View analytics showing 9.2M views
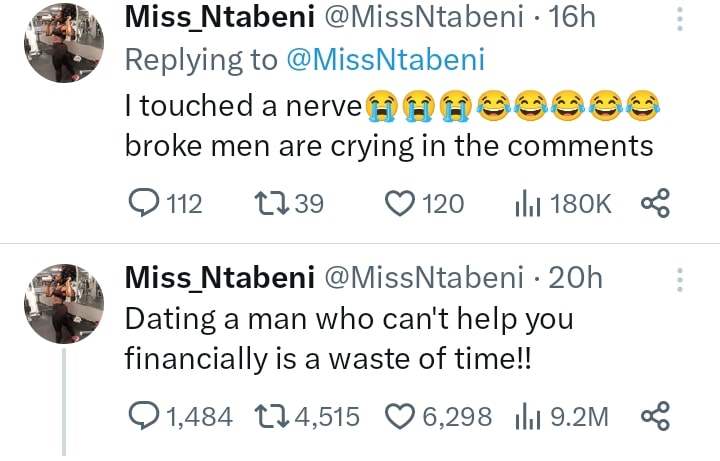Viewport: 720px width, 461px height. click(x=527, y=415)
